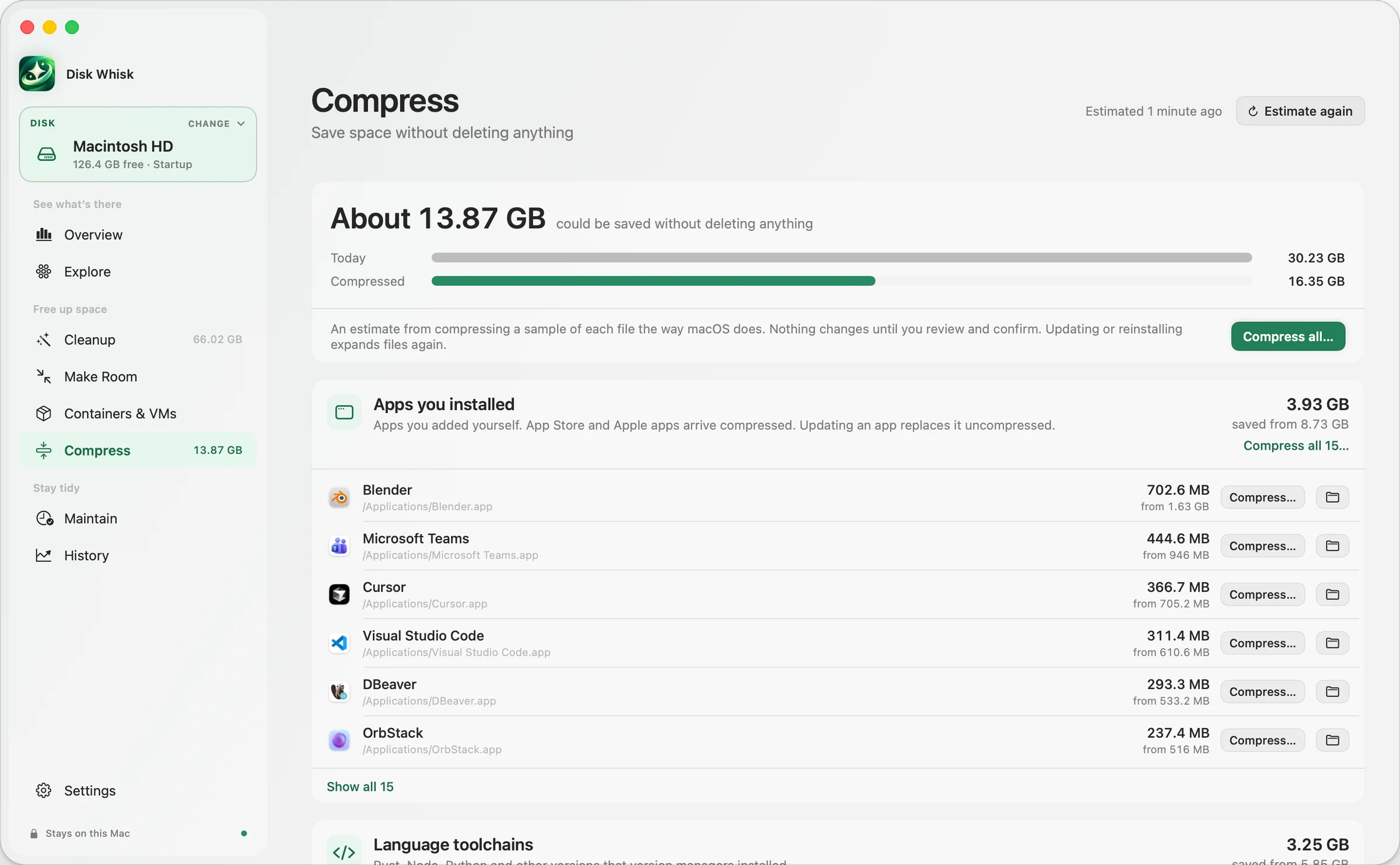Compress the Blender app
This screenshot has width=1400, height=865.
point(1262,497)
